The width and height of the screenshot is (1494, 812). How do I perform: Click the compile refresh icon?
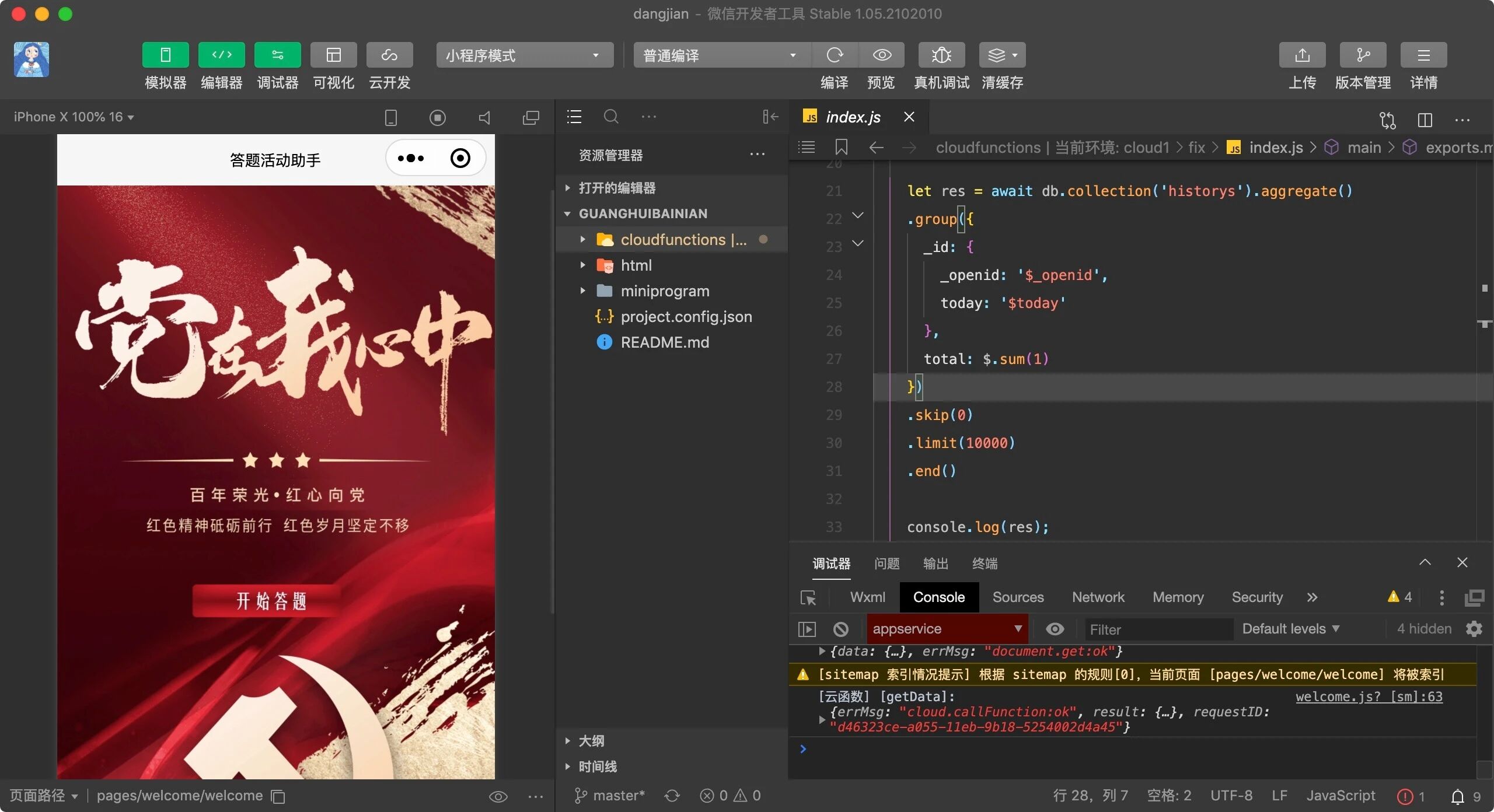click(835, 55)
